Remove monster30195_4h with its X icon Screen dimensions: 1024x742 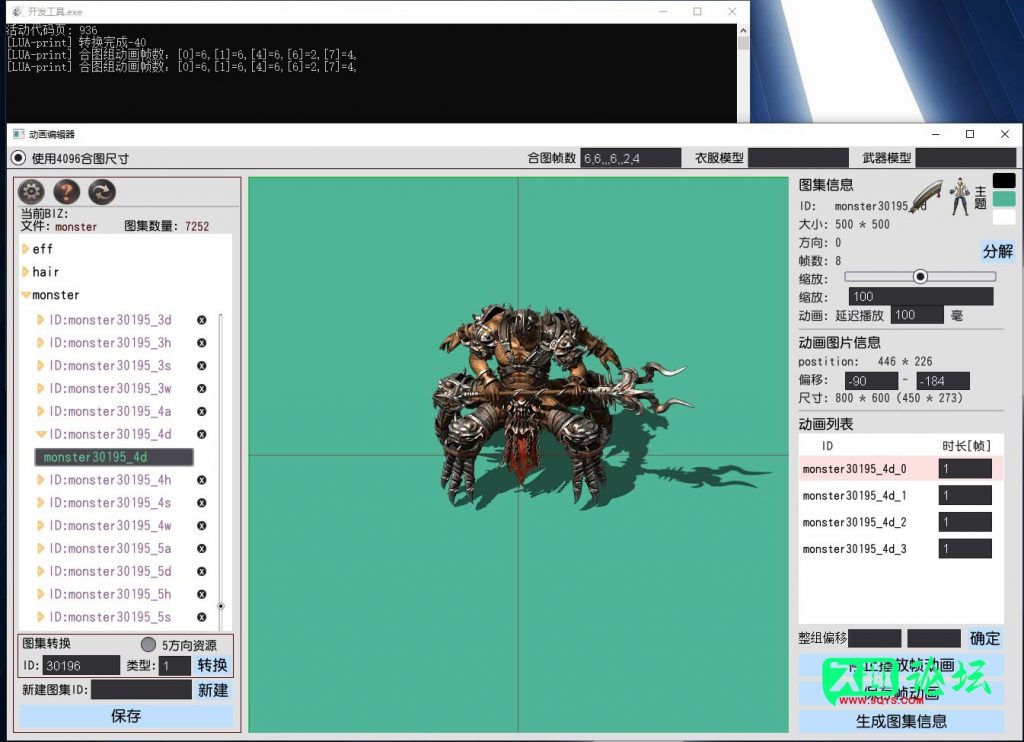pos(202,480)
